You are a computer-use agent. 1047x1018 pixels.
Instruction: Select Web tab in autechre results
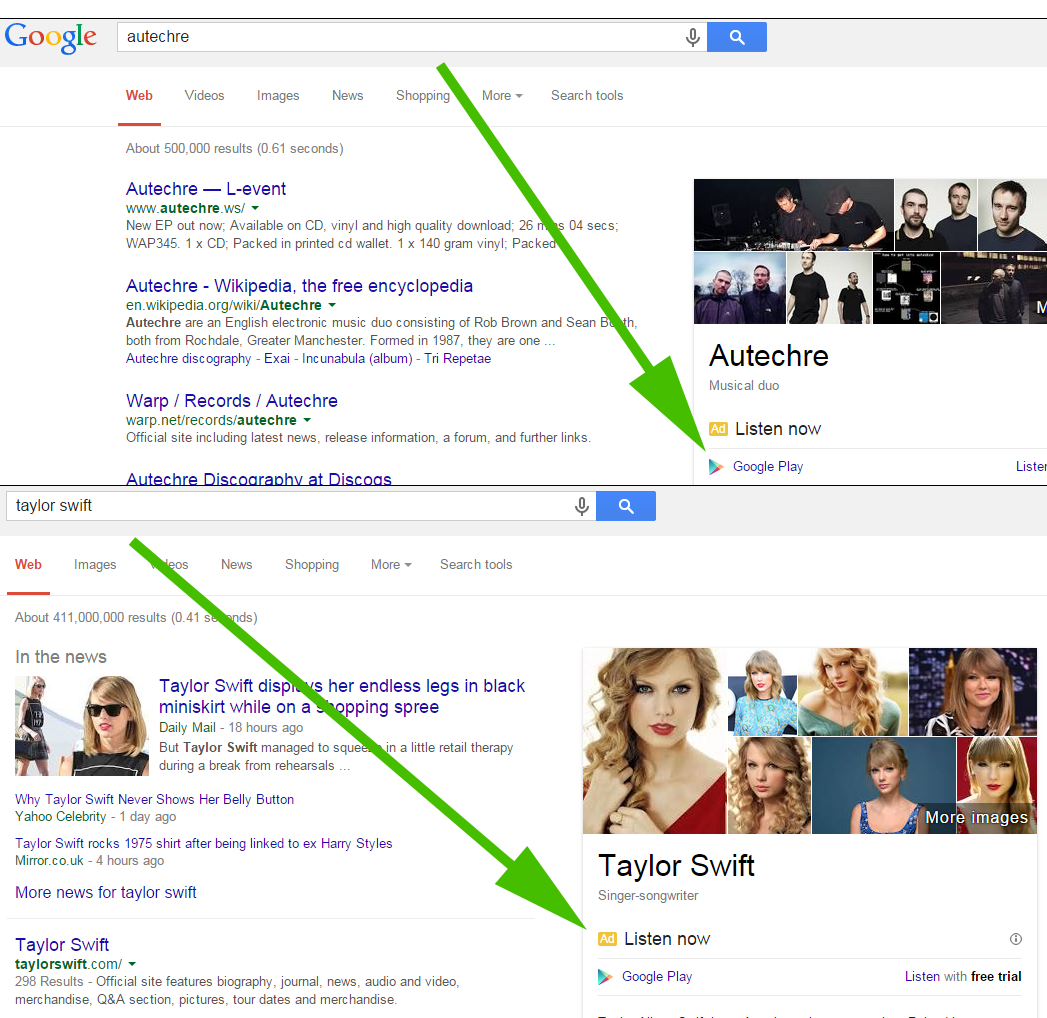[139, 95]
